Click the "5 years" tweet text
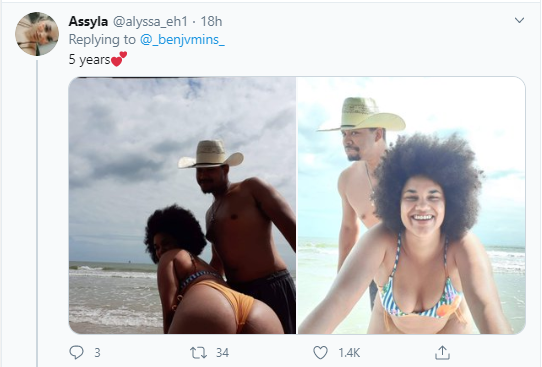 pos(89,60)
